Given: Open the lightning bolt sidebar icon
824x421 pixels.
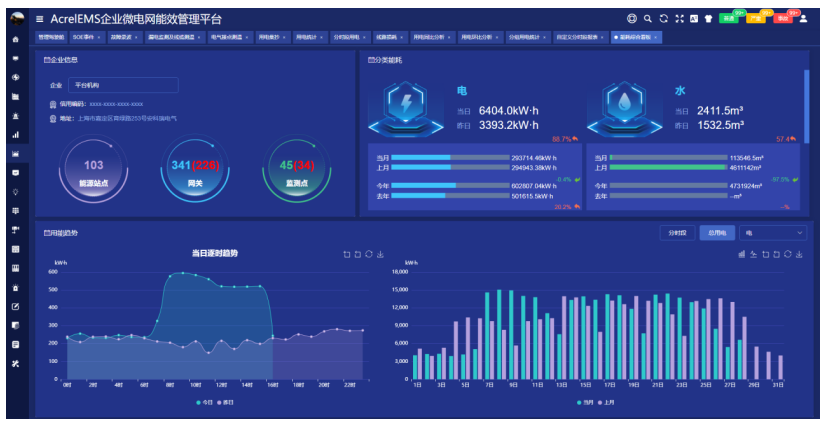Looking at the screenshot, I should pyautogui.click(x=15, y=77).
